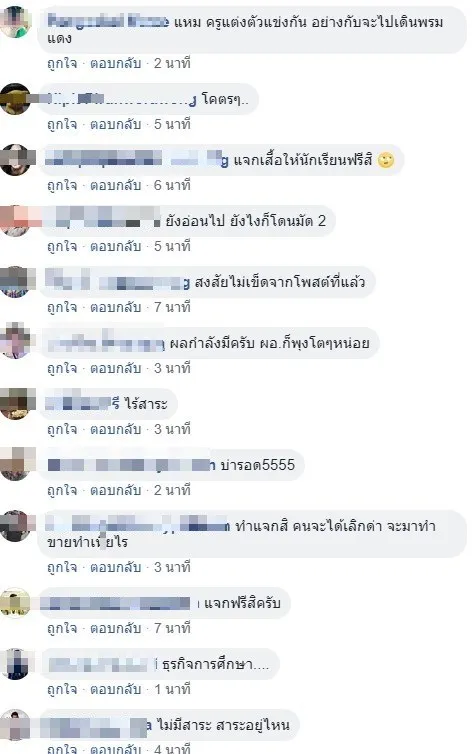Open profile picture next to ไร้สาระ comment

[x=15, y=403]
